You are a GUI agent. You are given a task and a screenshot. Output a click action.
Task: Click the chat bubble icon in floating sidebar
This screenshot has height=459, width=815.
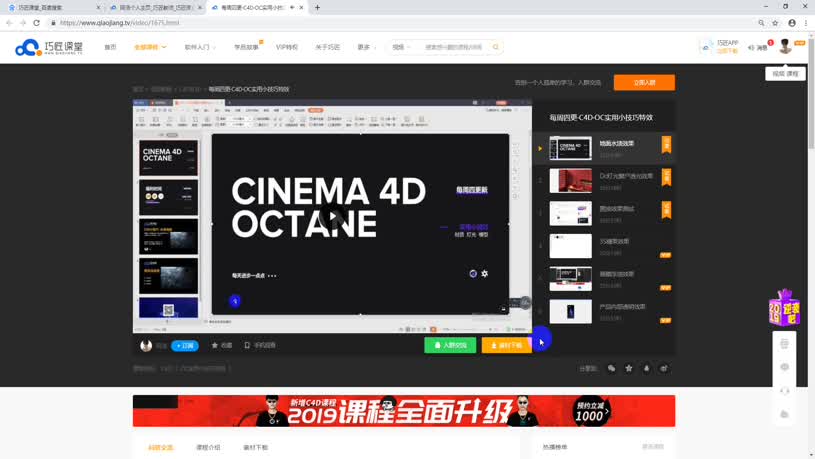[x=785, y=367]
